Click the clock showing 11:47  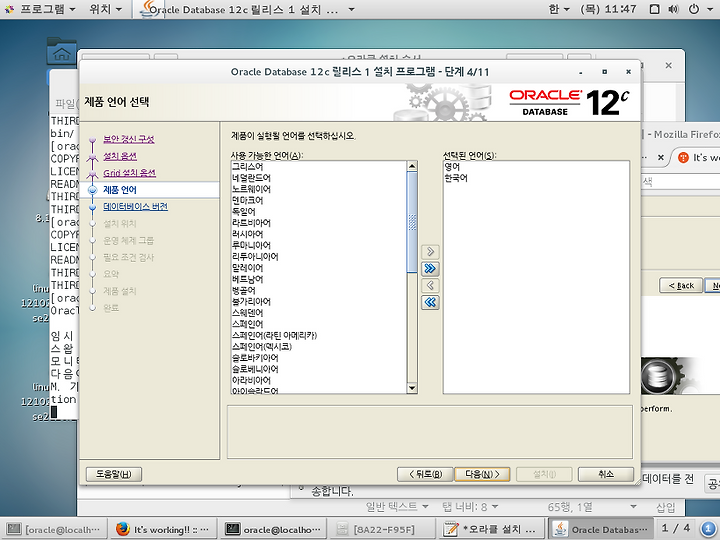coord(608,9)
